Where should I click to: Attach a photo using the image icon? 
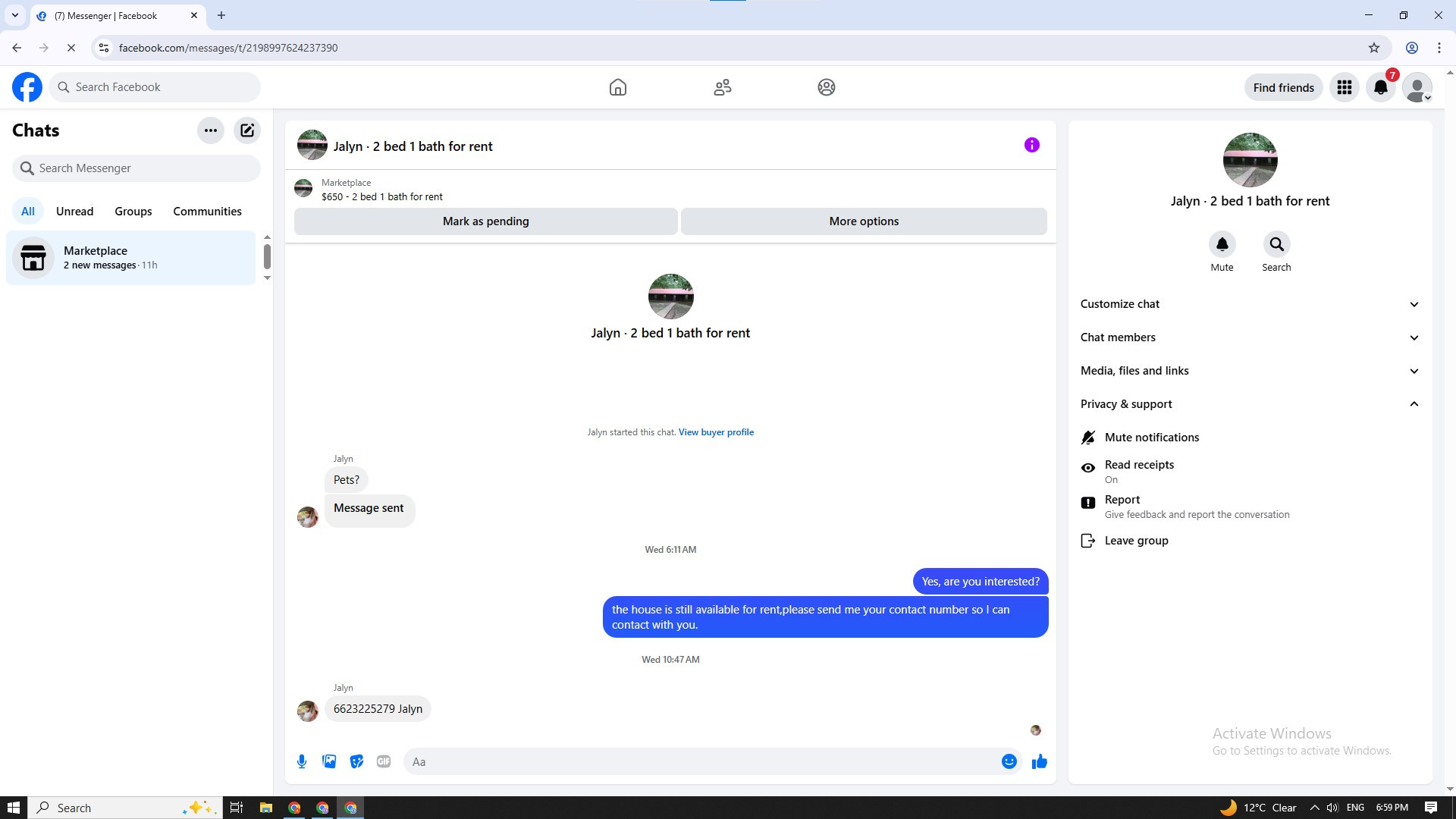click(329, 761)
